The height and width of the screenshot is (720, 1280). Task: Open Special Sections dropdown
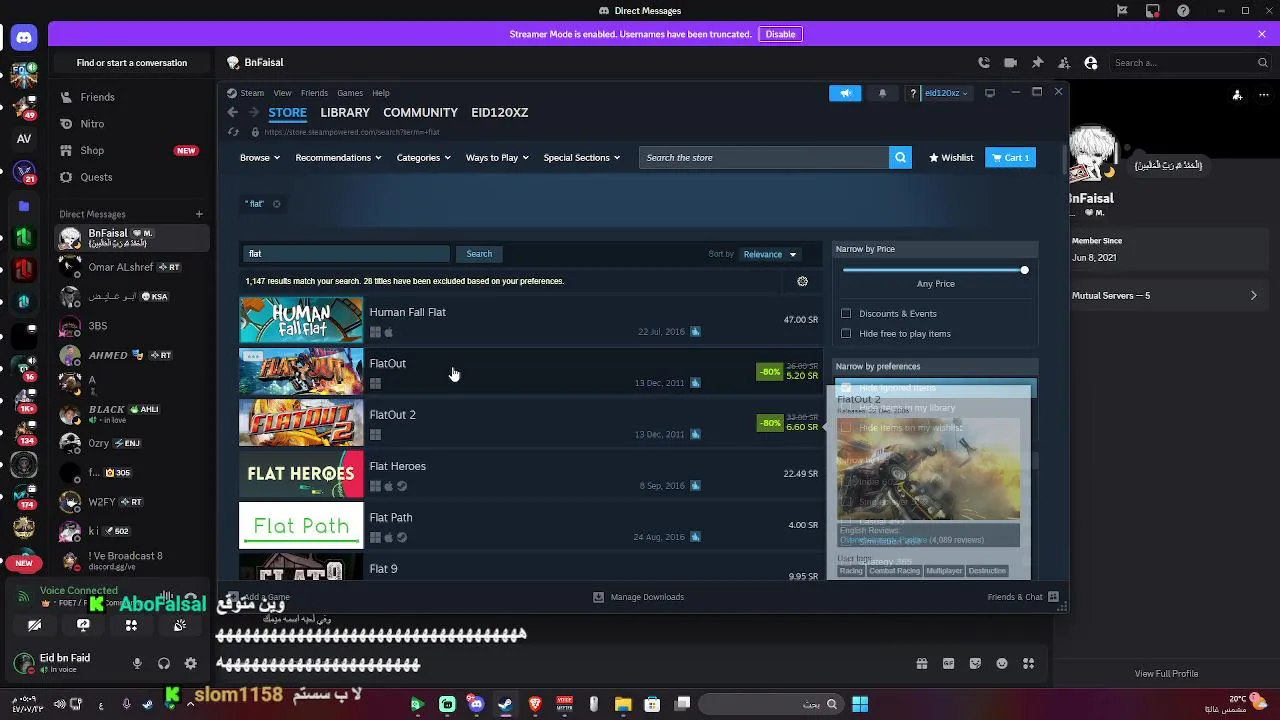point(581,158)
